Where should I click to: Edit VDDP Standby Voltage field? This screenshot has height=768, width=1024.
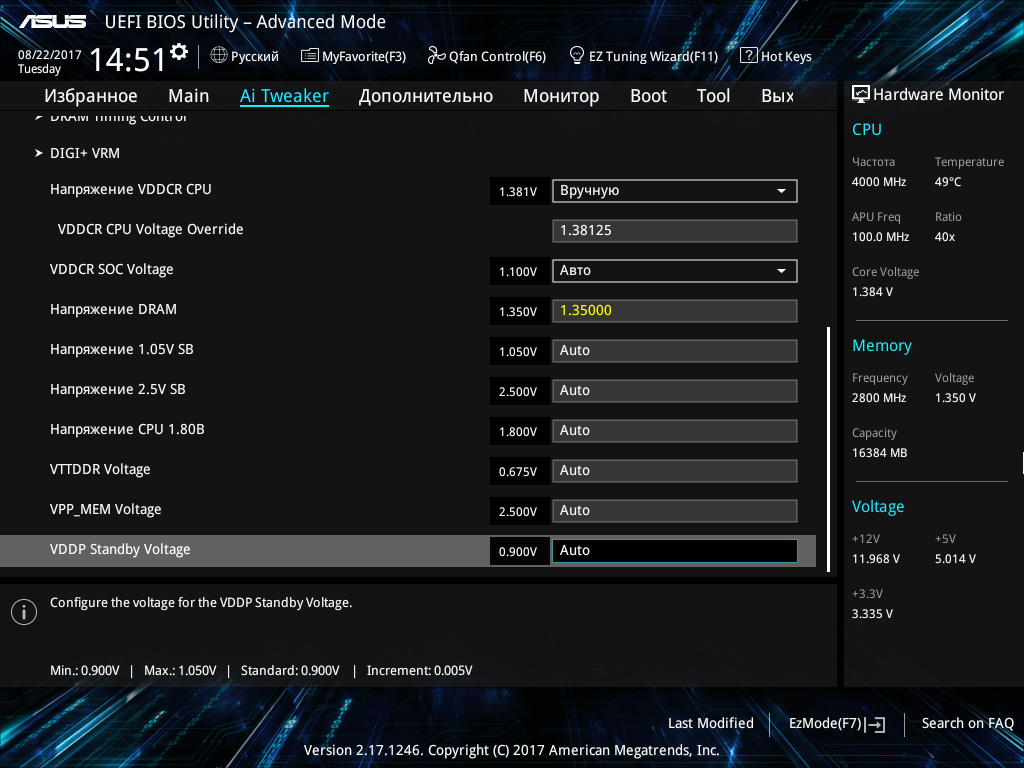pos(675,551)
